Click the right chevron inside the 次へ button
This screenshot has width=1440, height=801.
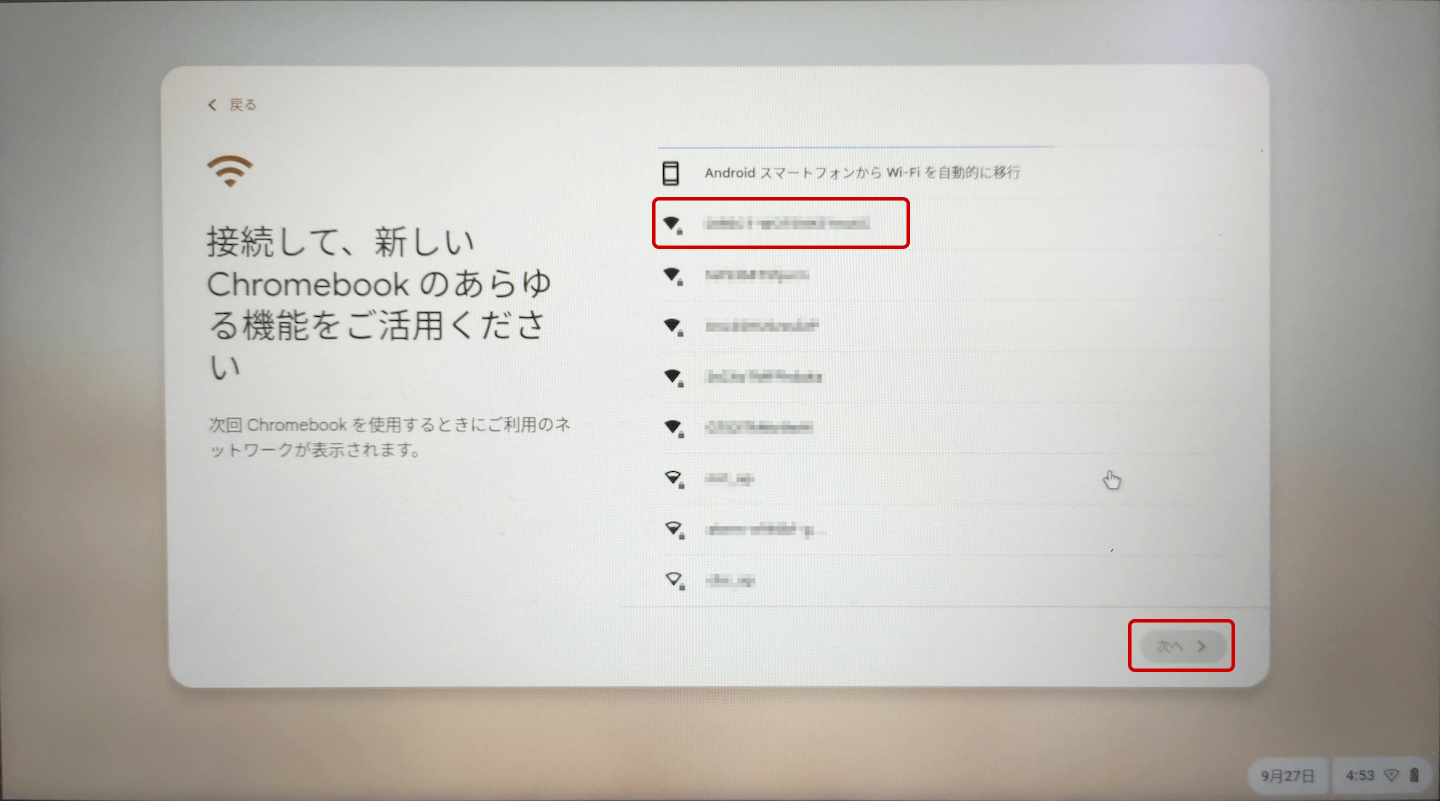click(1202, 647)
